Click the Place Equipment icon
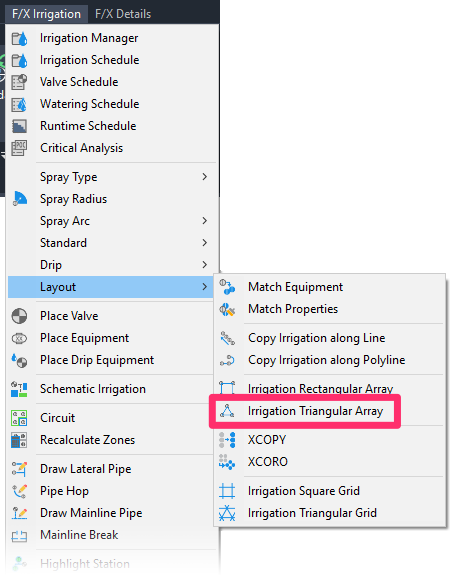The image size is (450, 575). tap(19, 338)
